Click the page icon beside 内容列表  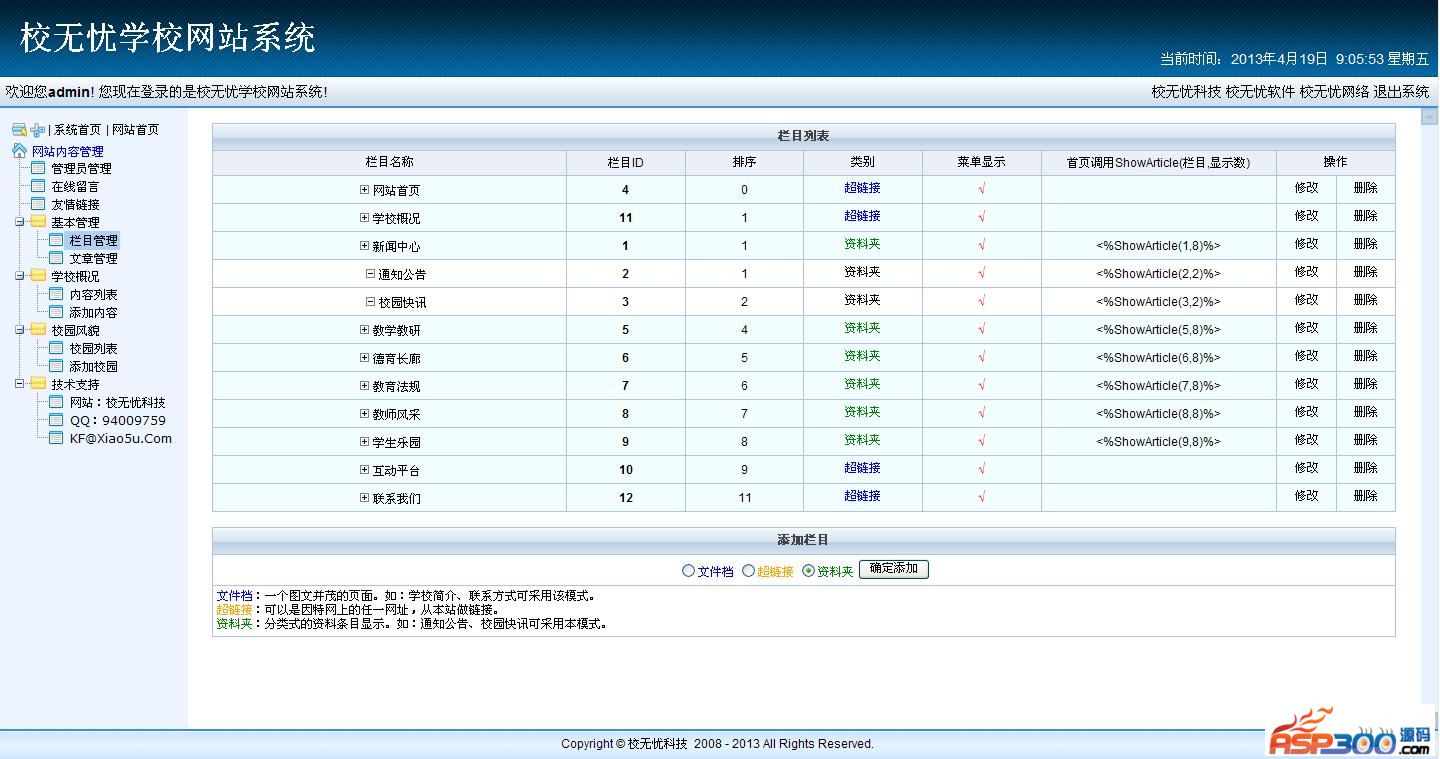(x=57, y=294)
